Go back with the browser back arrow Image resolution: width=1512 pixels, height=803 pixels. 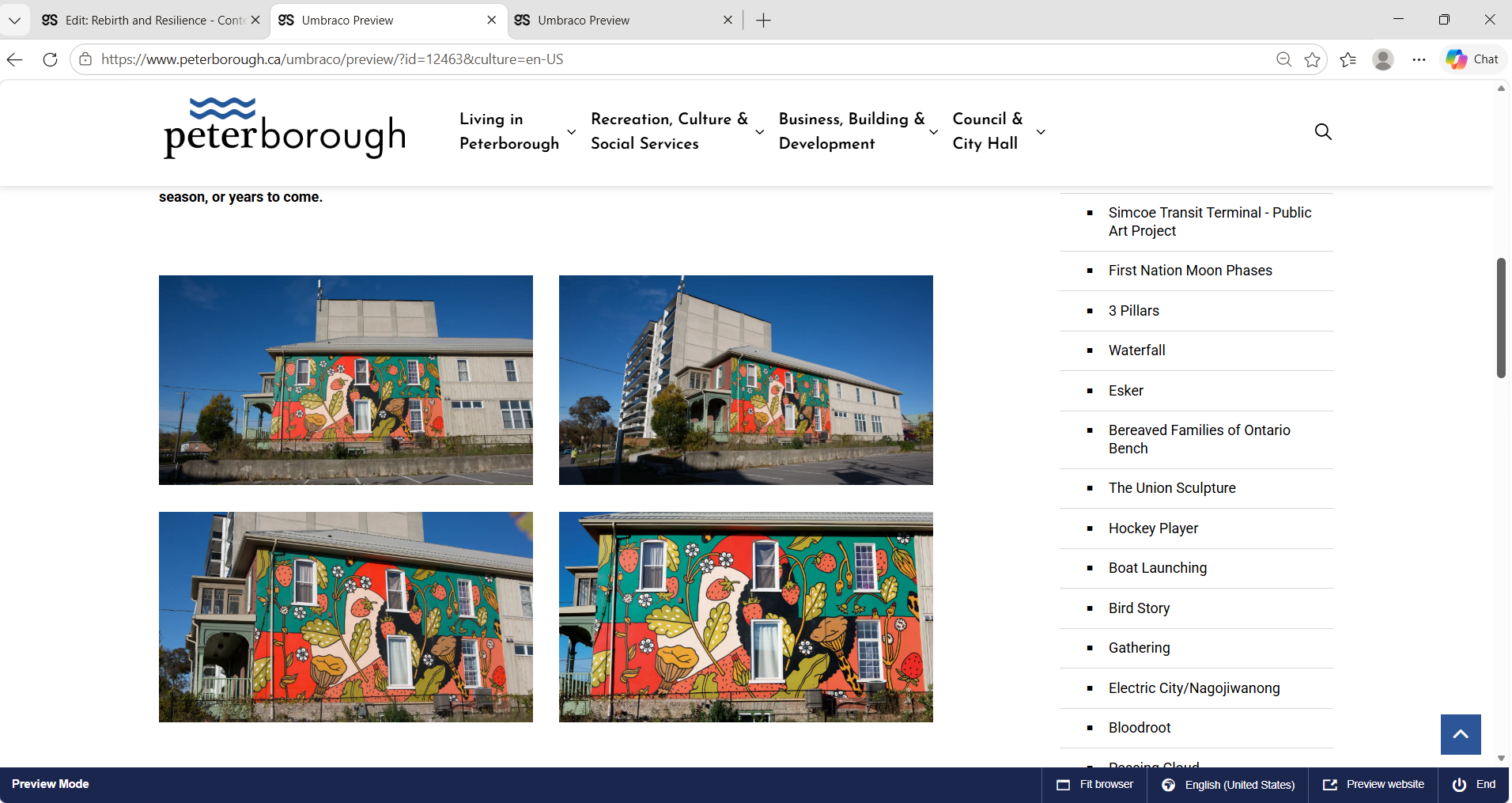(15, 59)
